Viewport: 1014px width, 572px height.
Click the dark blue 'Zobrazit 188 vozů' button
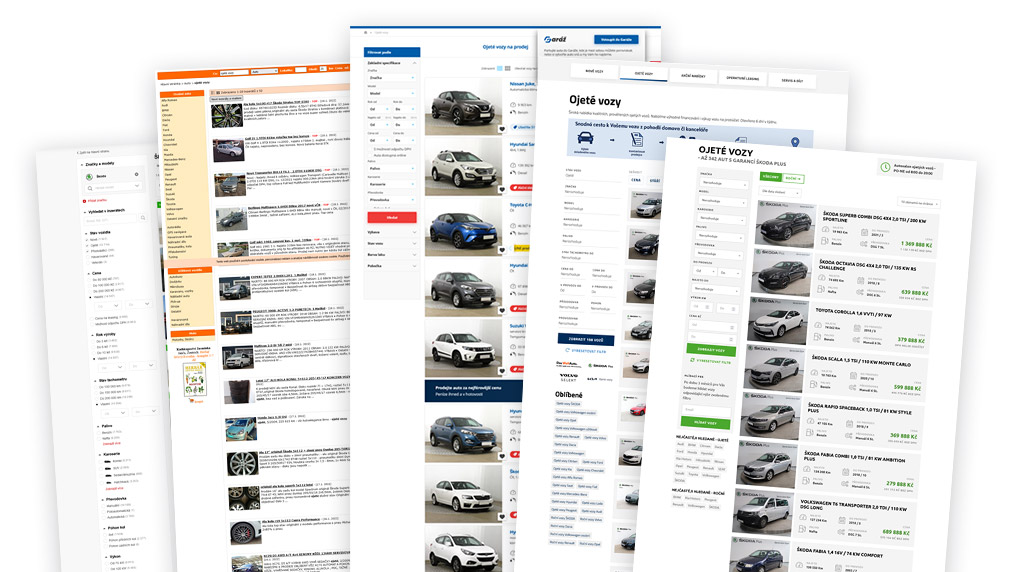[585, 339]
